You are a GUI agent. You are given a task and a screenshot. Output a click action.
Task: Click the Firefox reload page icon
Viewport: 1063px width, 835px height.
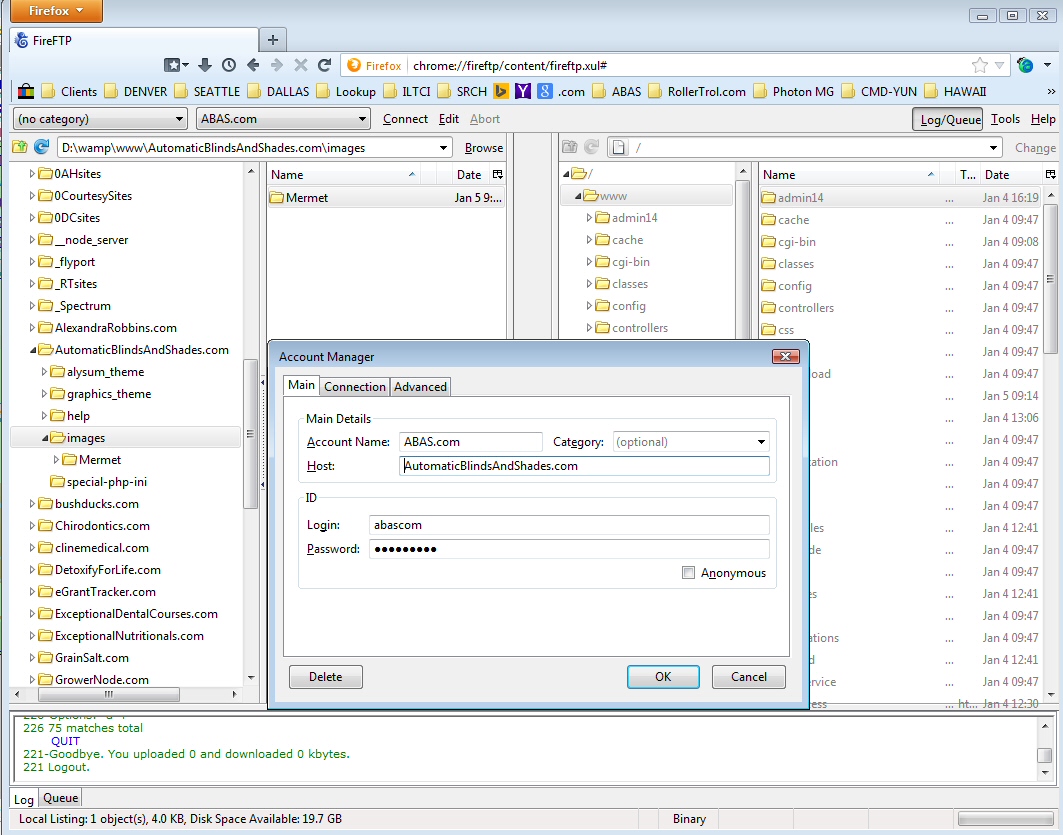click(x=324, y=65)
